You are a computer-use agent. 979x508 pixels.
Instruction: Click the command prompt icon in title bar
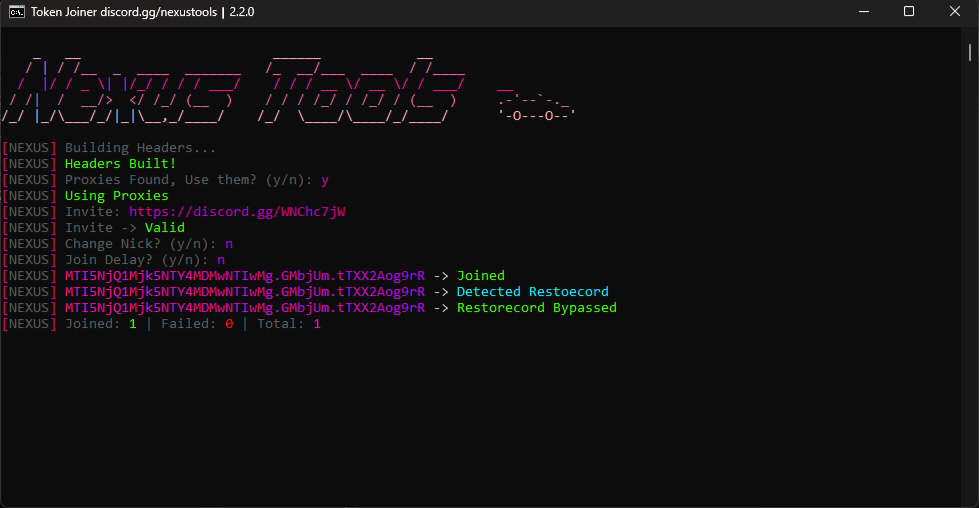point(17,12)
